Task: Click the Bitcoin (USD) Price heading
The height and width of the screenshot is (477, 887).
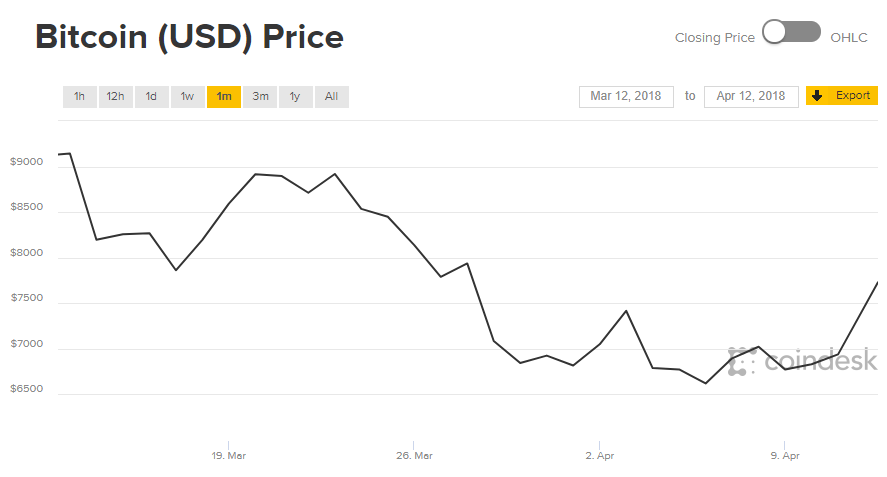Action: tap(190, 37)
